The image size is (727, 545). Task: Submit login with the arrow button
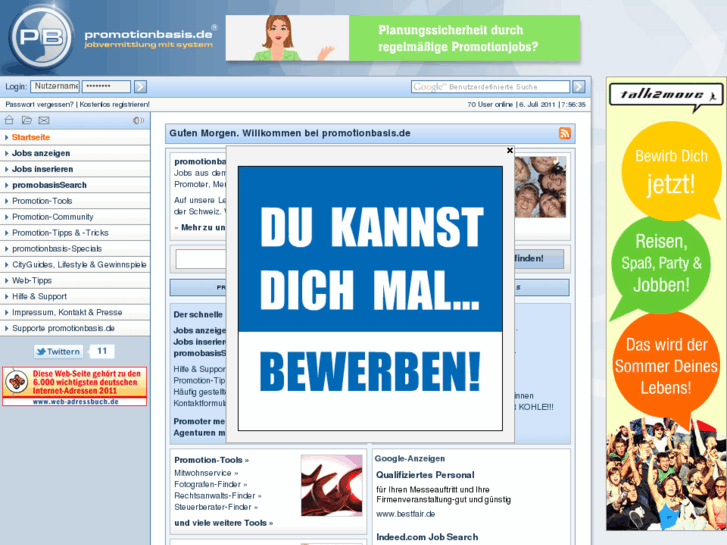(x=140, y=87)
